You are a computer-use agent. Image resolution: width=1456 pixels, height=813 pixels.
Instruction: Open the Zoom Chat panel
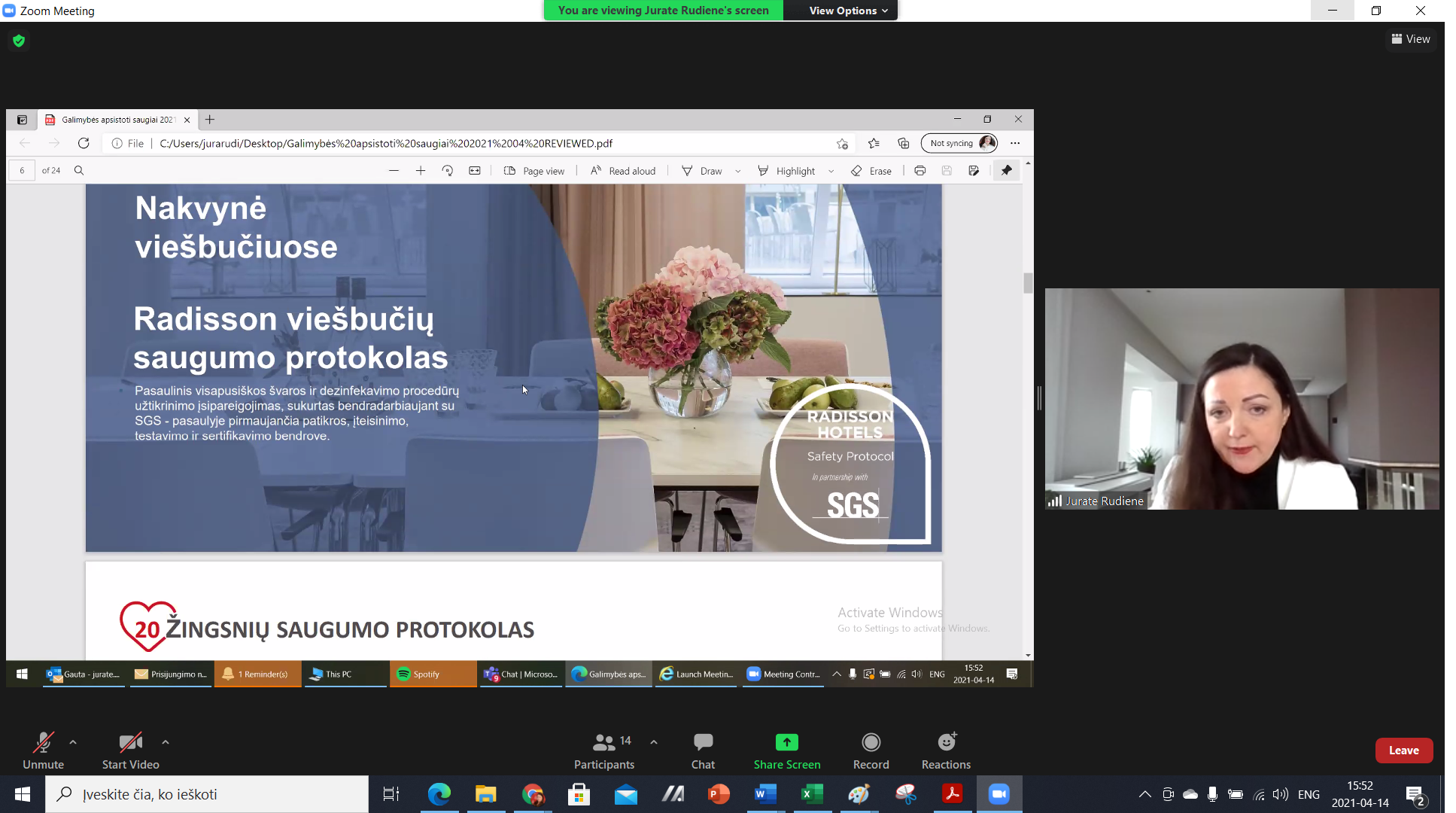pyautogui.click(x=704, y=751)
